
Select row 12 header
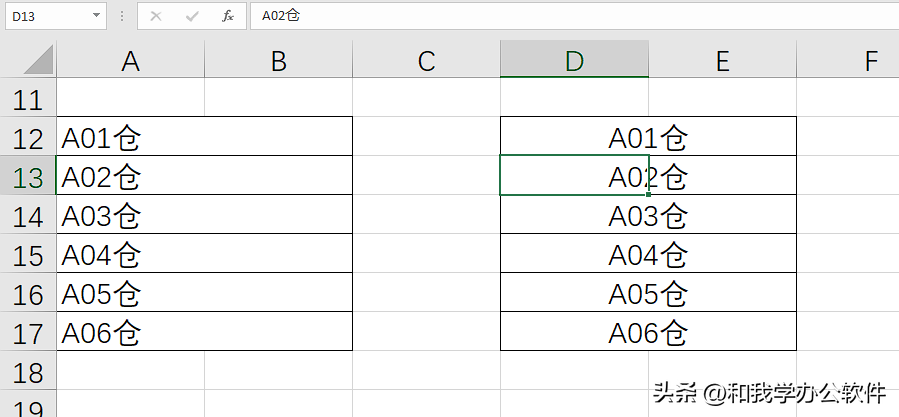(x=28, y=137)
